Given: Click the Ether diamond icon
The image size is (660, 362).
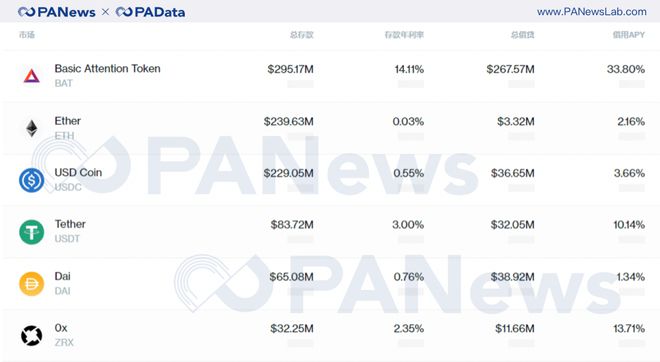Looking at the screenshot, I should (32, 128).
